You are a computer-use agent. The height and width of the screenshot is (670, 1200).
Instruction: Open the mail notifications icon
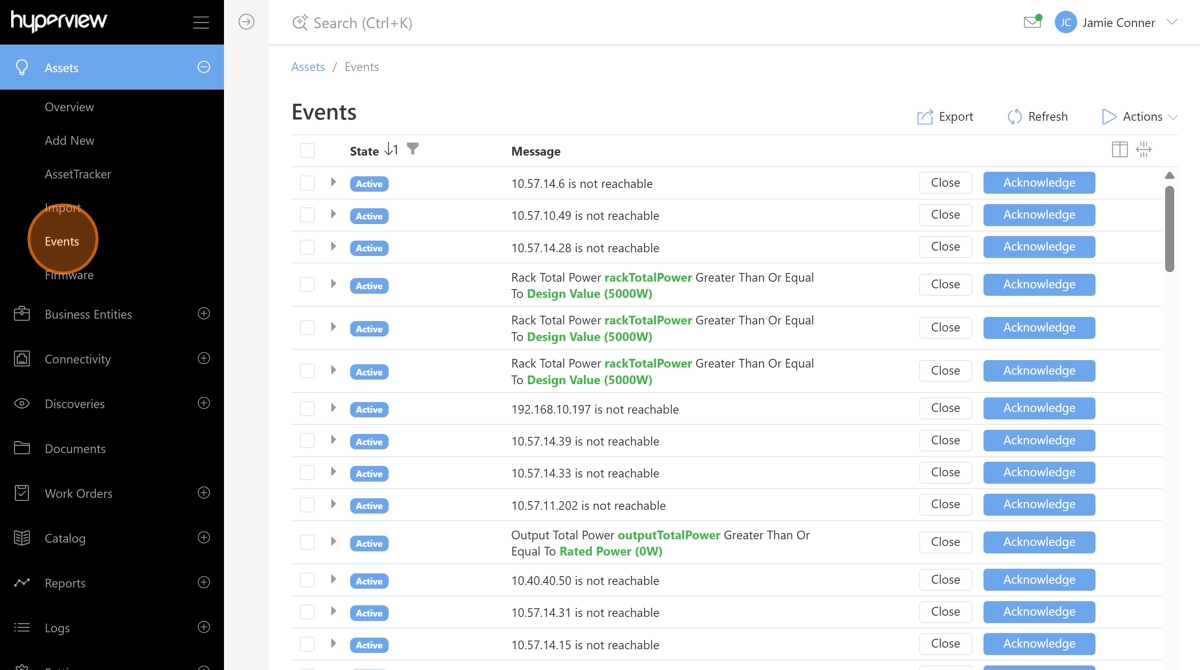click(1032, 22)
